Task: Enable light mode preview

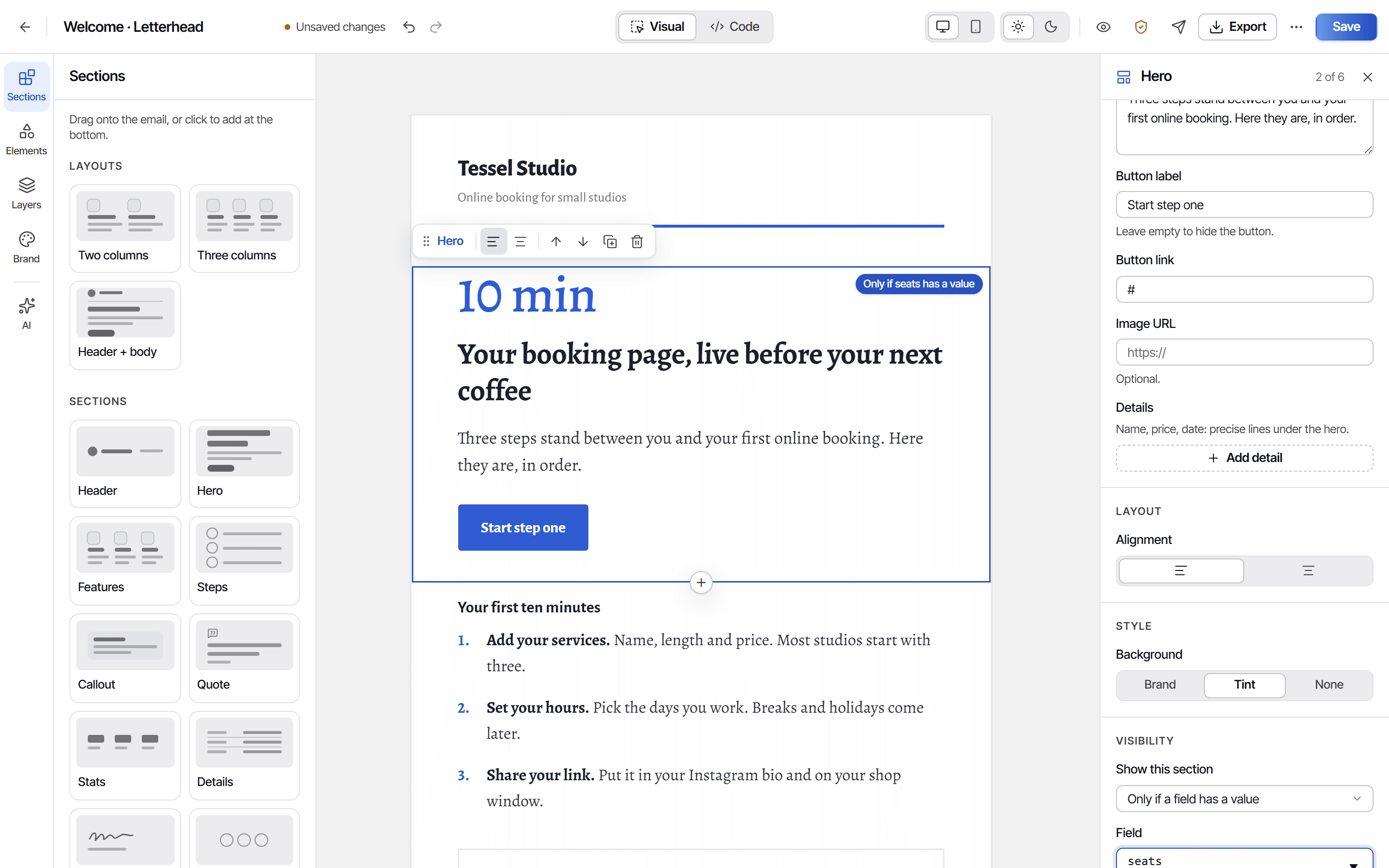Action: 1018,27
